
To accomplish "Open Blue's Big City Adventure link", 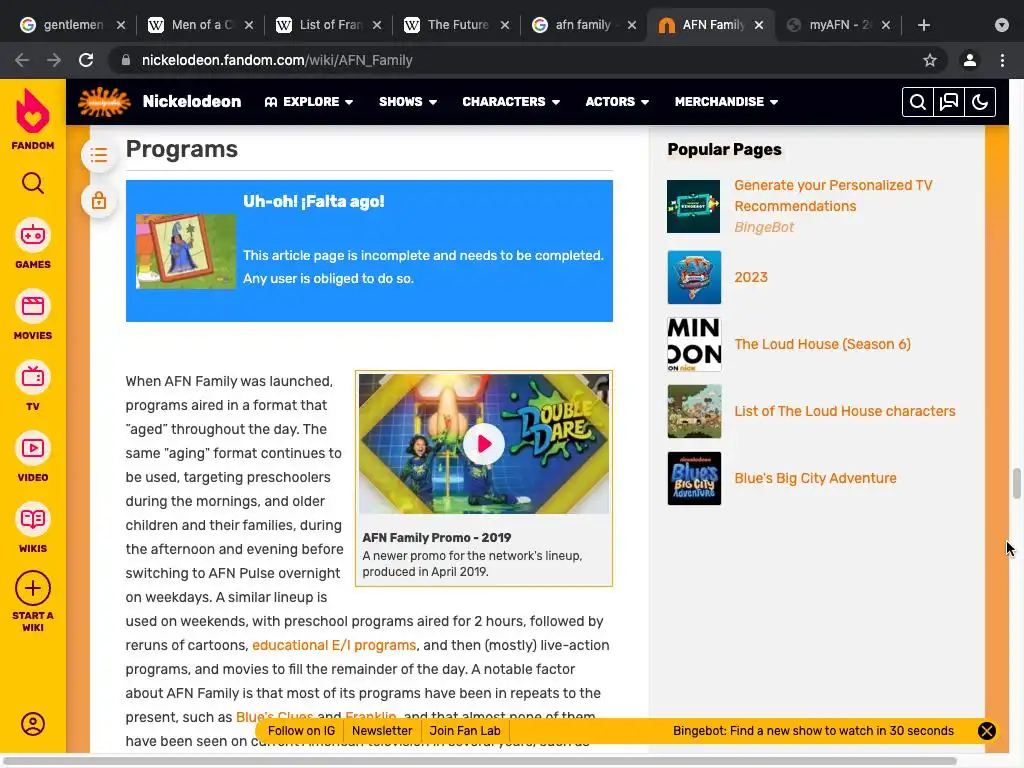I will pyautogui.click(x=815, y=478).
